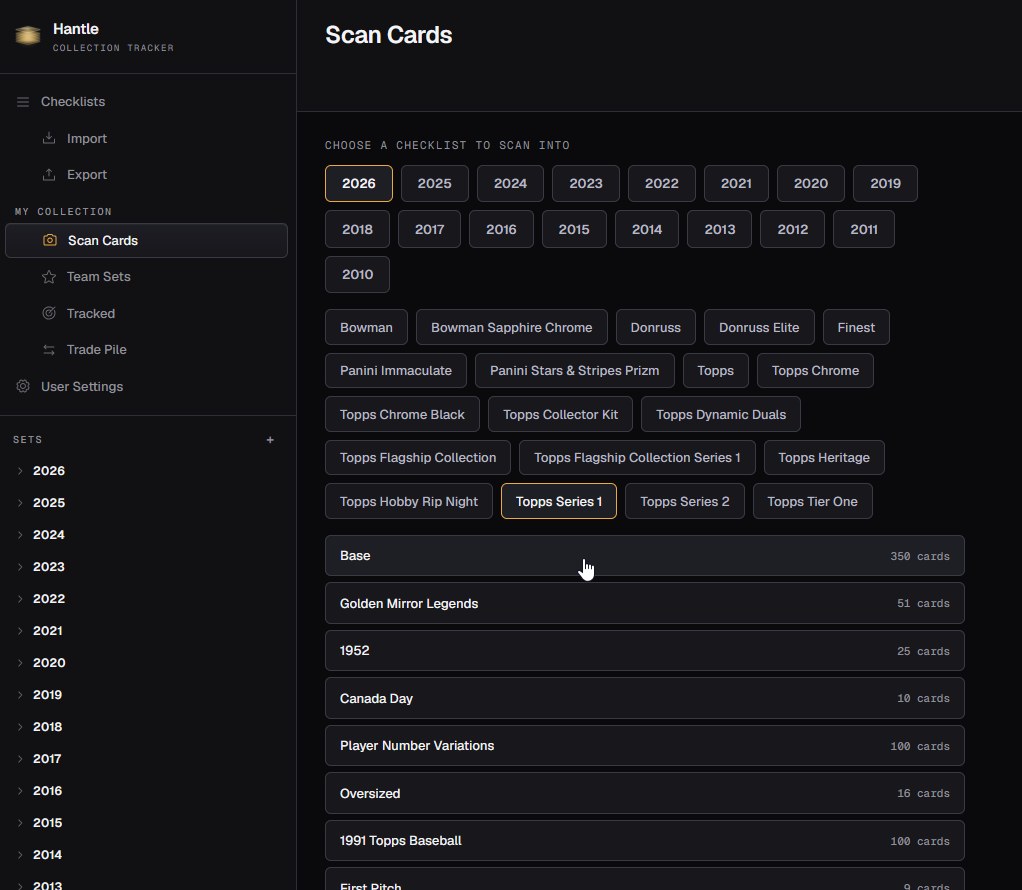
Task: Select the 2022 year chip
Action: [662, 183]
